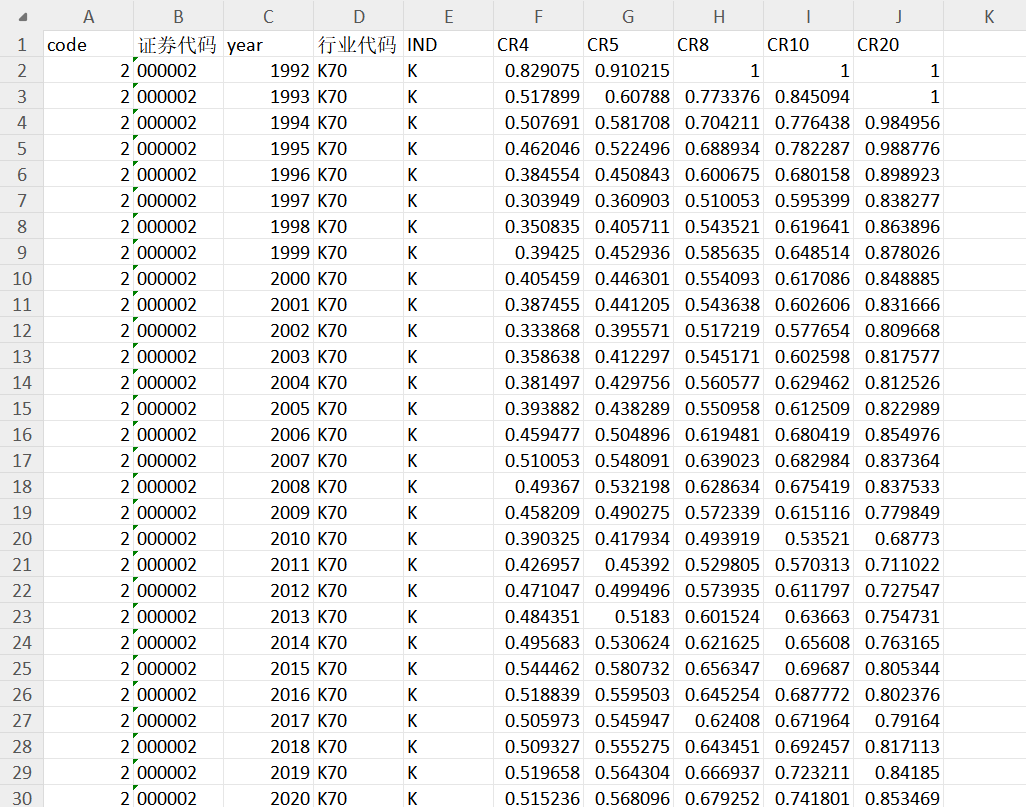Click 000002 cell in row 2
1026x807 pixels.
pos(178,71)
